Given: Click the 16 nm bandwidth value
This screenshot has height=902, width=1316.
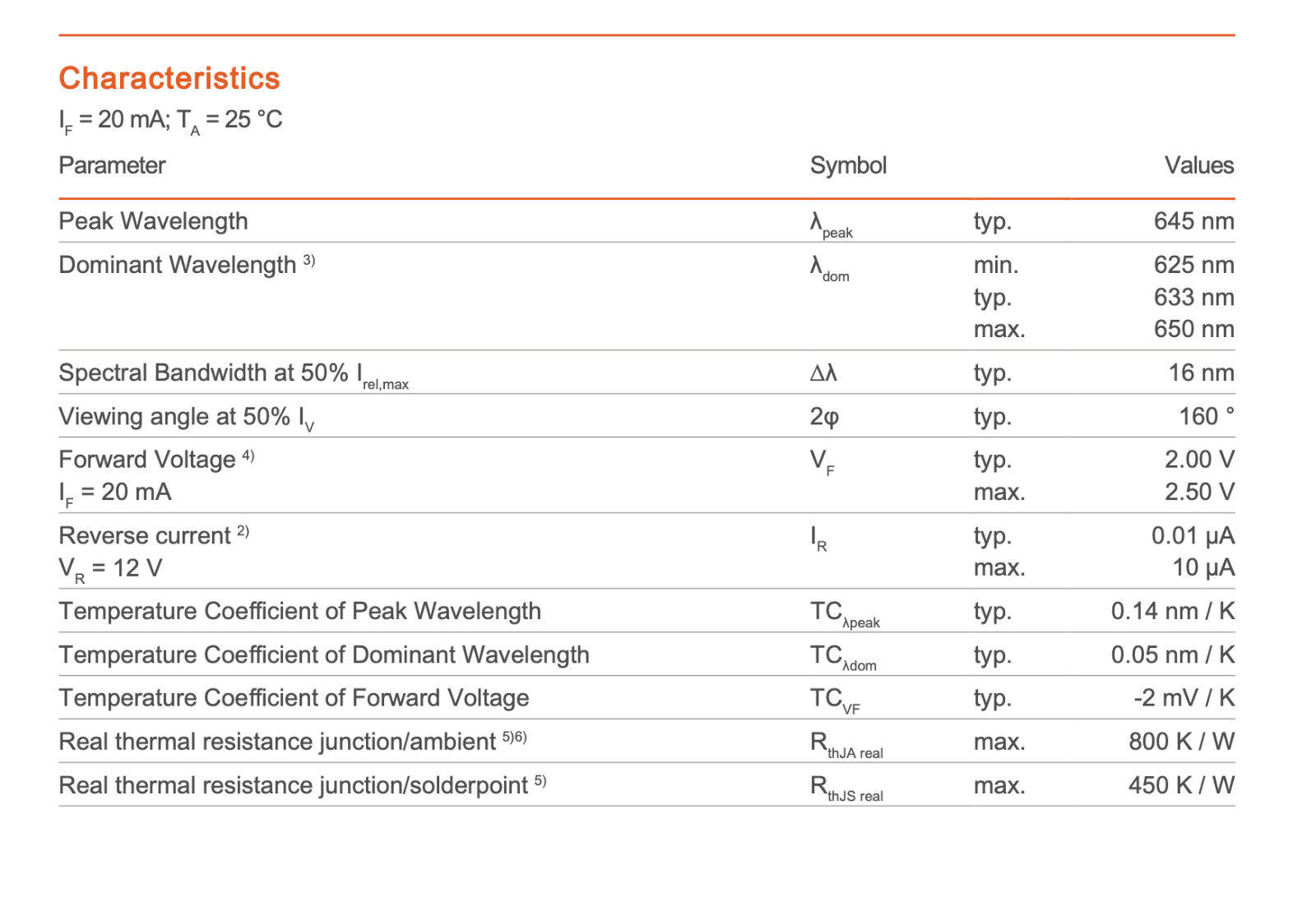Looking at the screenshot, I should coord(1201,372).
